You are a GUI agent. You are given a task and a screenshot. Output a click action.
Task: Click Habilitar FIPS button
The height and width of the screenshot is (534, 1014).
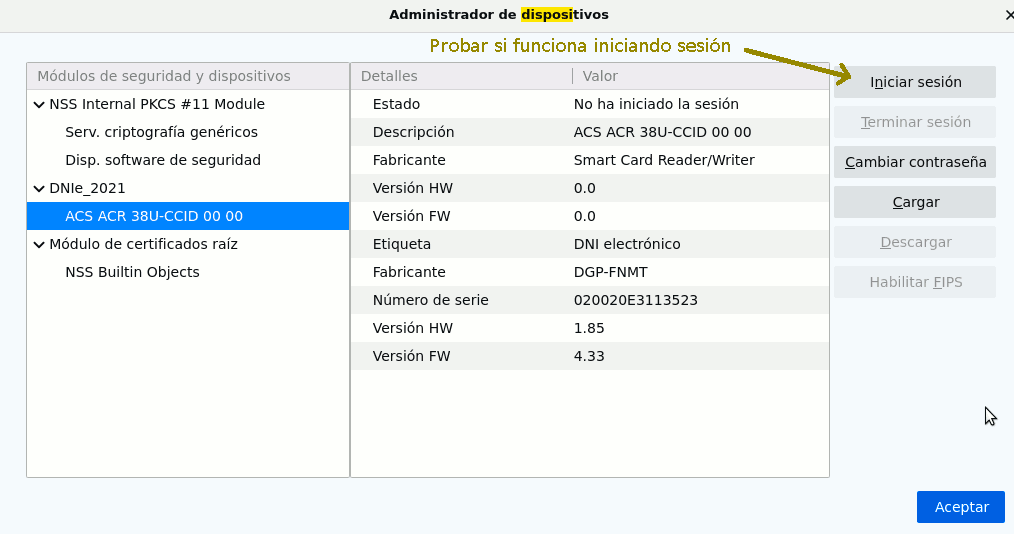coord(914,283)
